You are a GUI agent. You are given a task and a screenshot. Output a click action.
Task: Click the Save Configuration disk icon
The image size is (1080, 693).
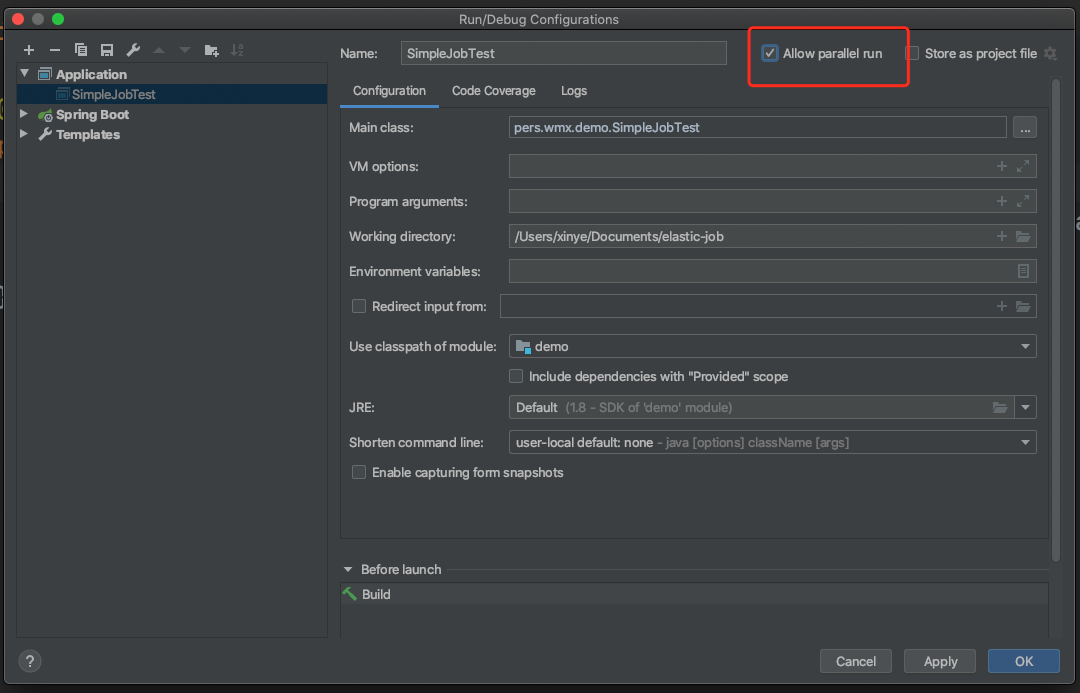[107, 50]
